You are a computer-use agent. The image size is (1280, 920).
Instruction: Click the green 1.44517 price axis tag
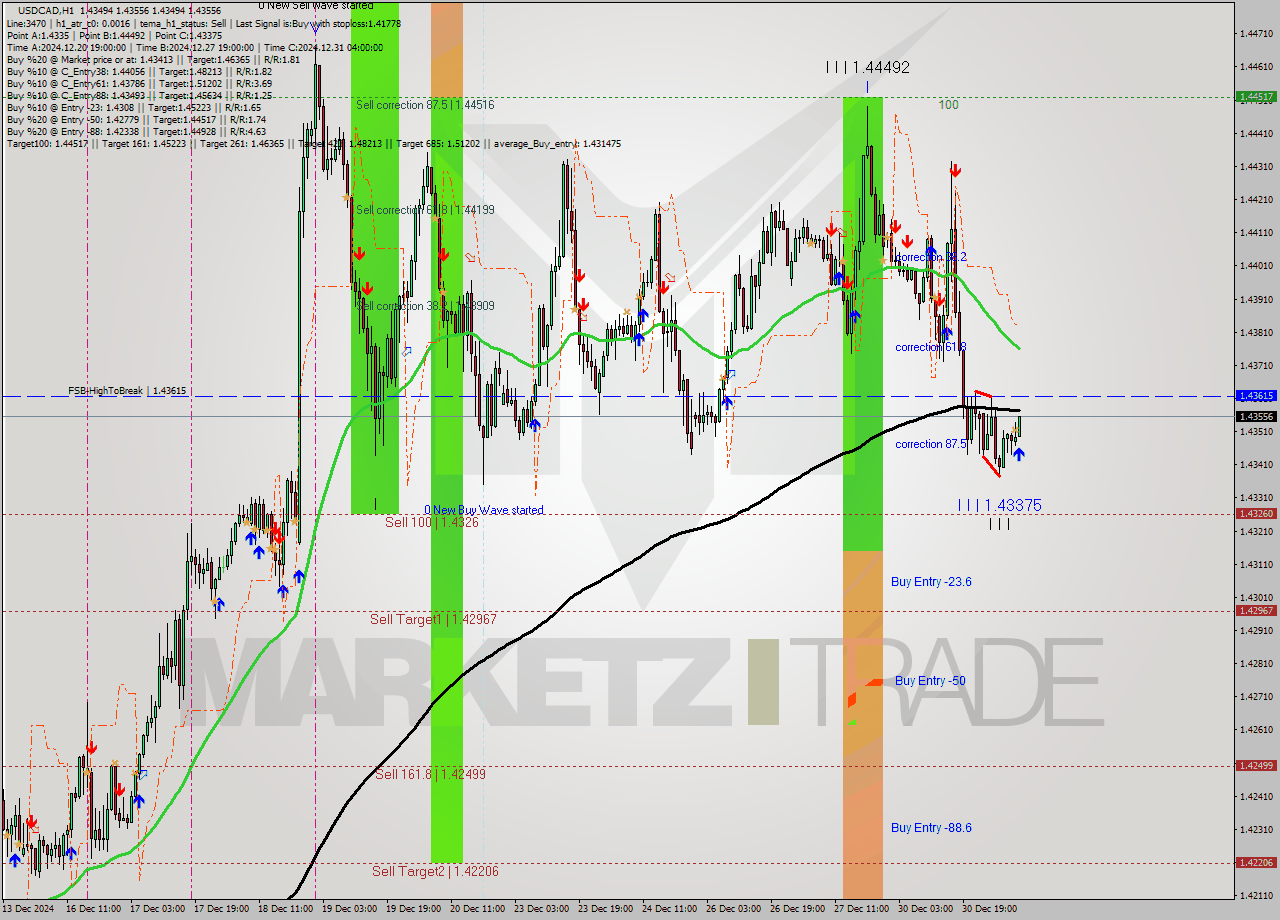(1256, 97)
